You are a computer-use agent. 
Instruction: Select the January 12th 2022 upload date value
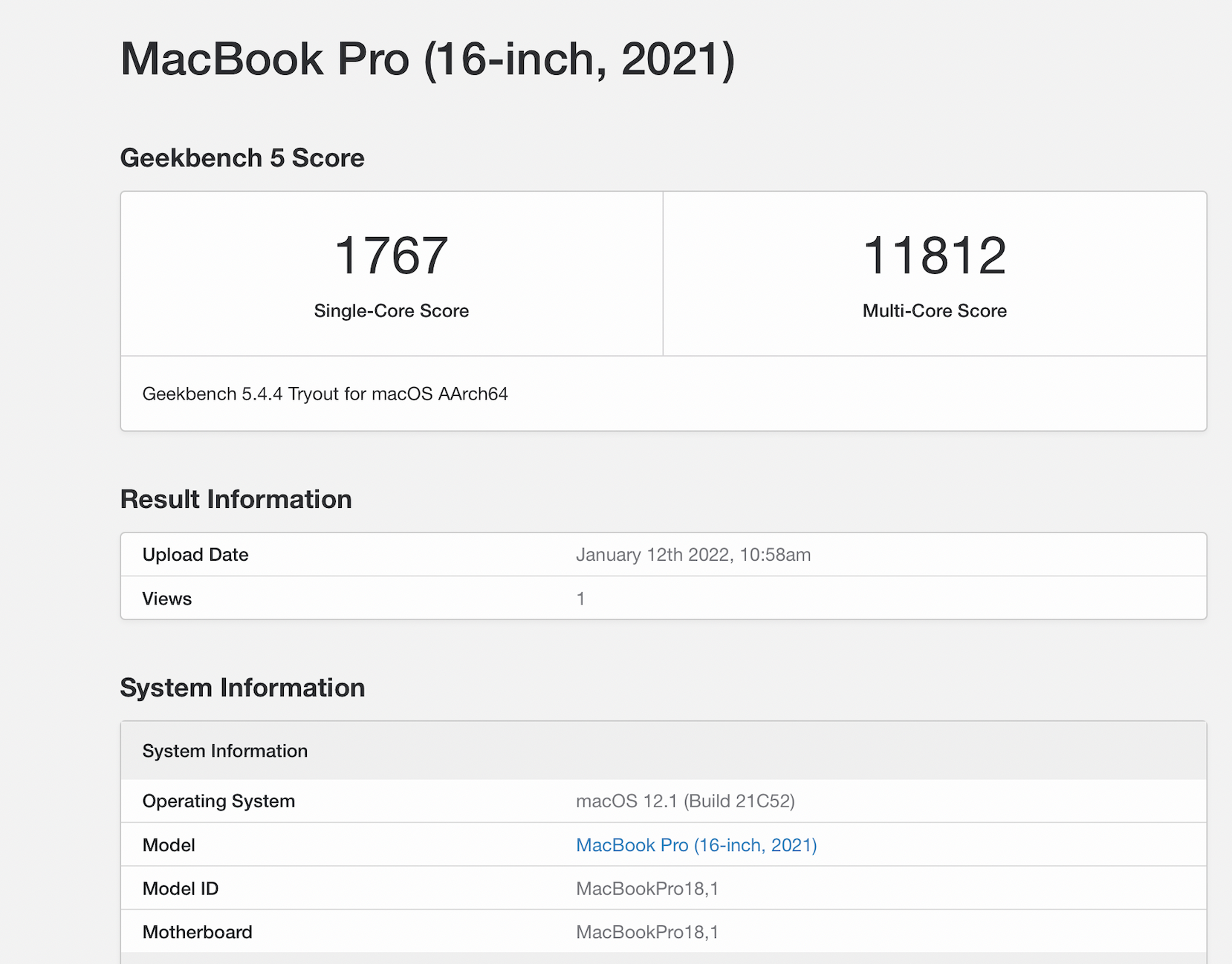[693, 555]
